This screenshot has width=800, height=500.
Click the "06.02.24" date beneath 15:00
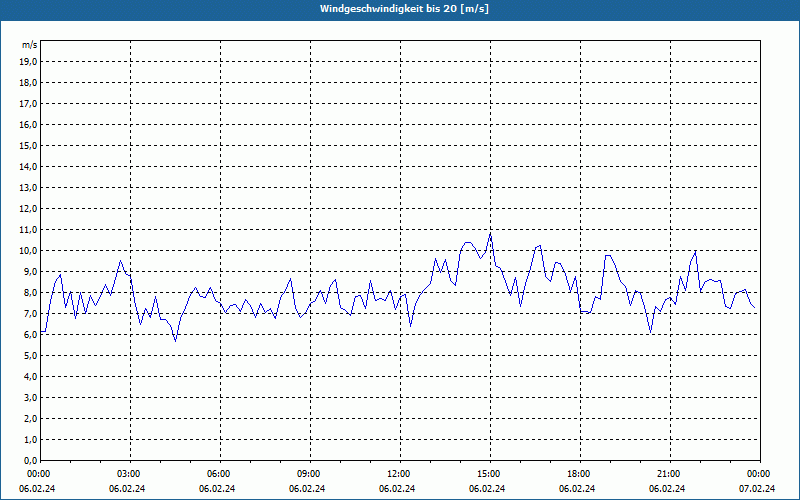click(x=487, y=489)
